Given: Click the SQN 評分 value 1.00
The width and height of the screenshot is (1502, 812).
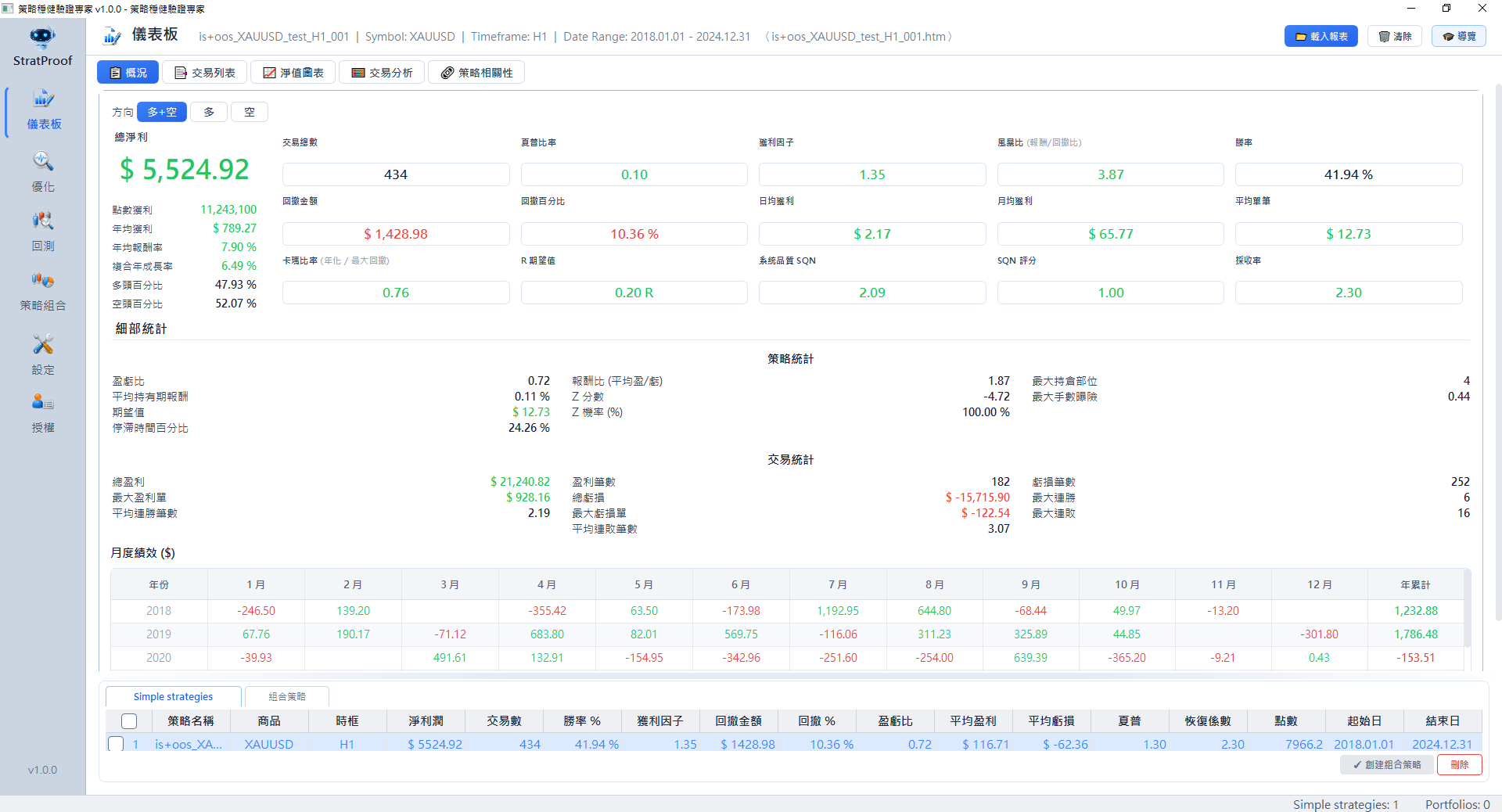Looking at the screenshot, I should 1111,293.
